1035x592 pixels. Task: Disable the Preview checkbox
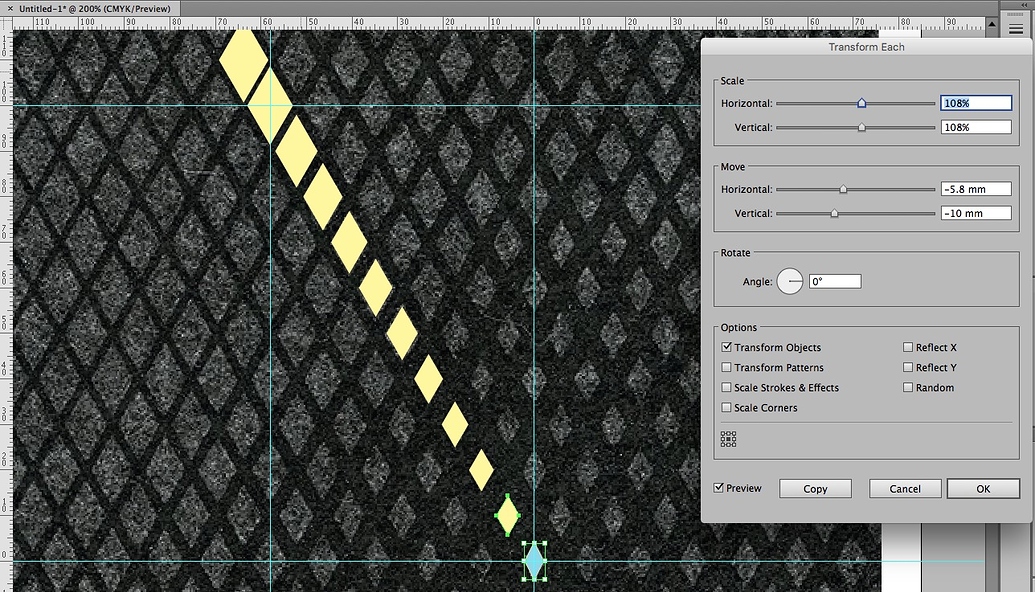tap(718, 488)
